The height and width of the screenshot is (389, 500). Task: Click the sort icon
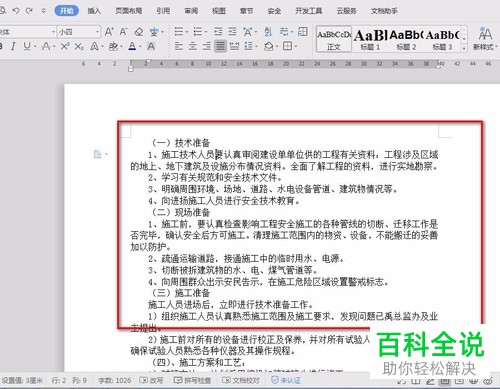268,32
